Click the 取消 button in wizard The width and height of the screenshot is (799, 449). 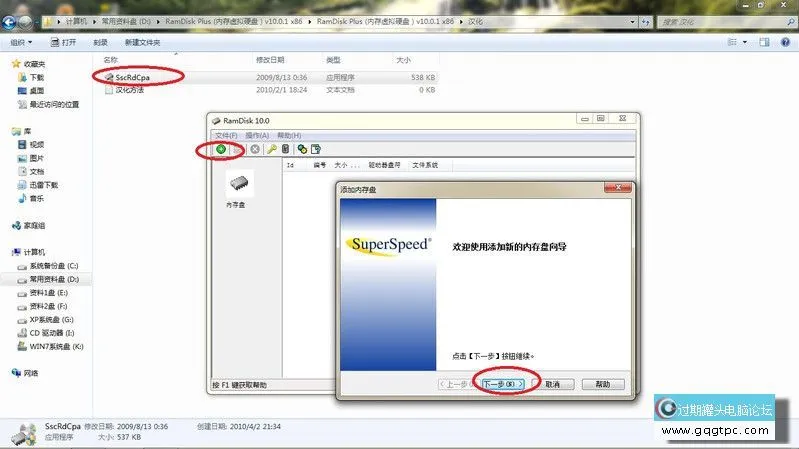(x=553, y=384)
